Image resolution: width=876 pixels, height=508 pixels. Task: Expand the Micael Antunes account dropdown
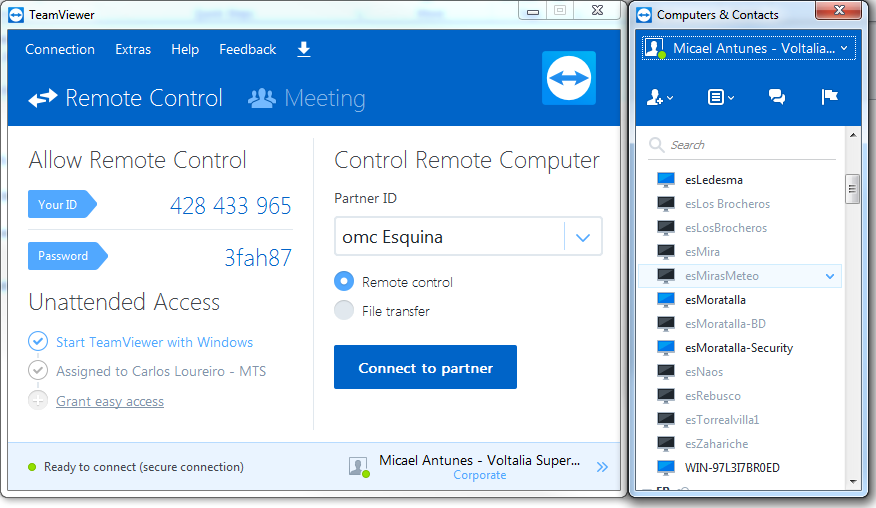point(844,49)
